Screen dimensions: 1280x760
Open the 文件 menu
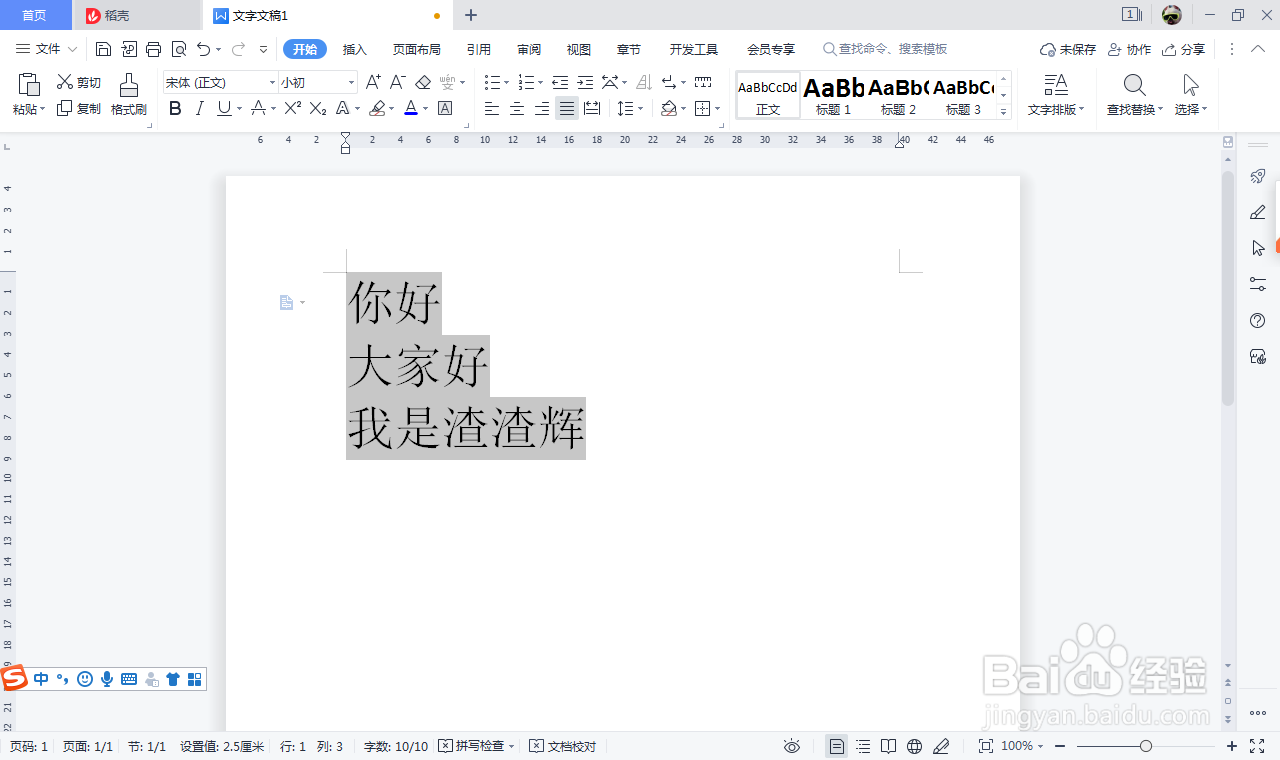[x=48, y=48]
